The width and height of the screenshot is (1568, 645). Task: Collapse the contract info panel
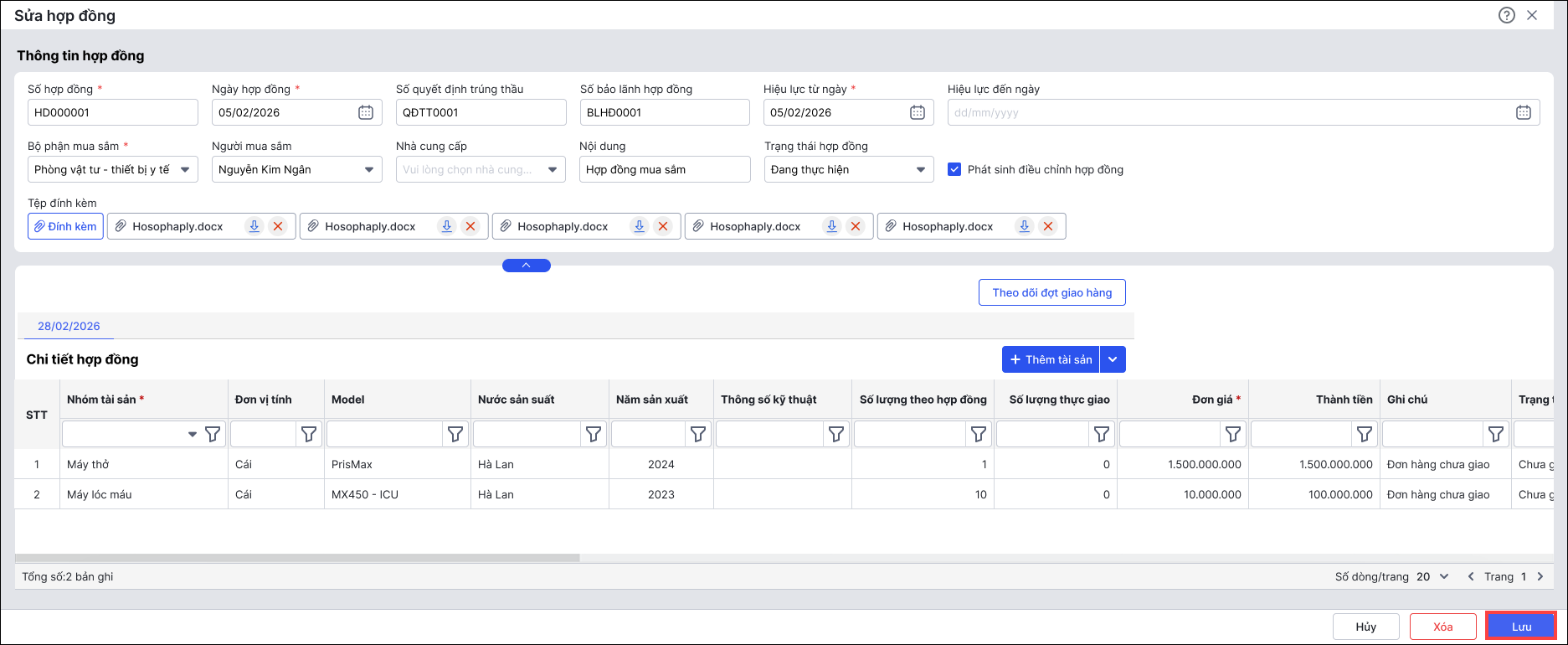tap(526, 266)
